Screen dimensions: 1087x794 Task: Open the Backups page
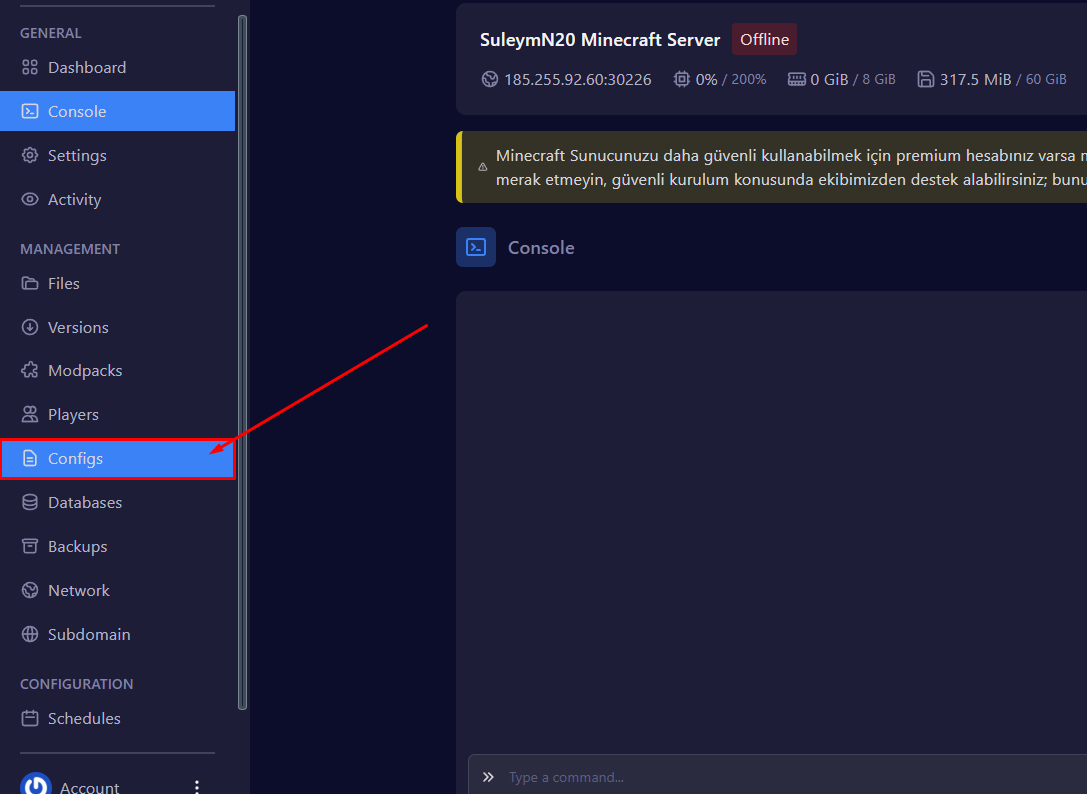click(117, 546)
